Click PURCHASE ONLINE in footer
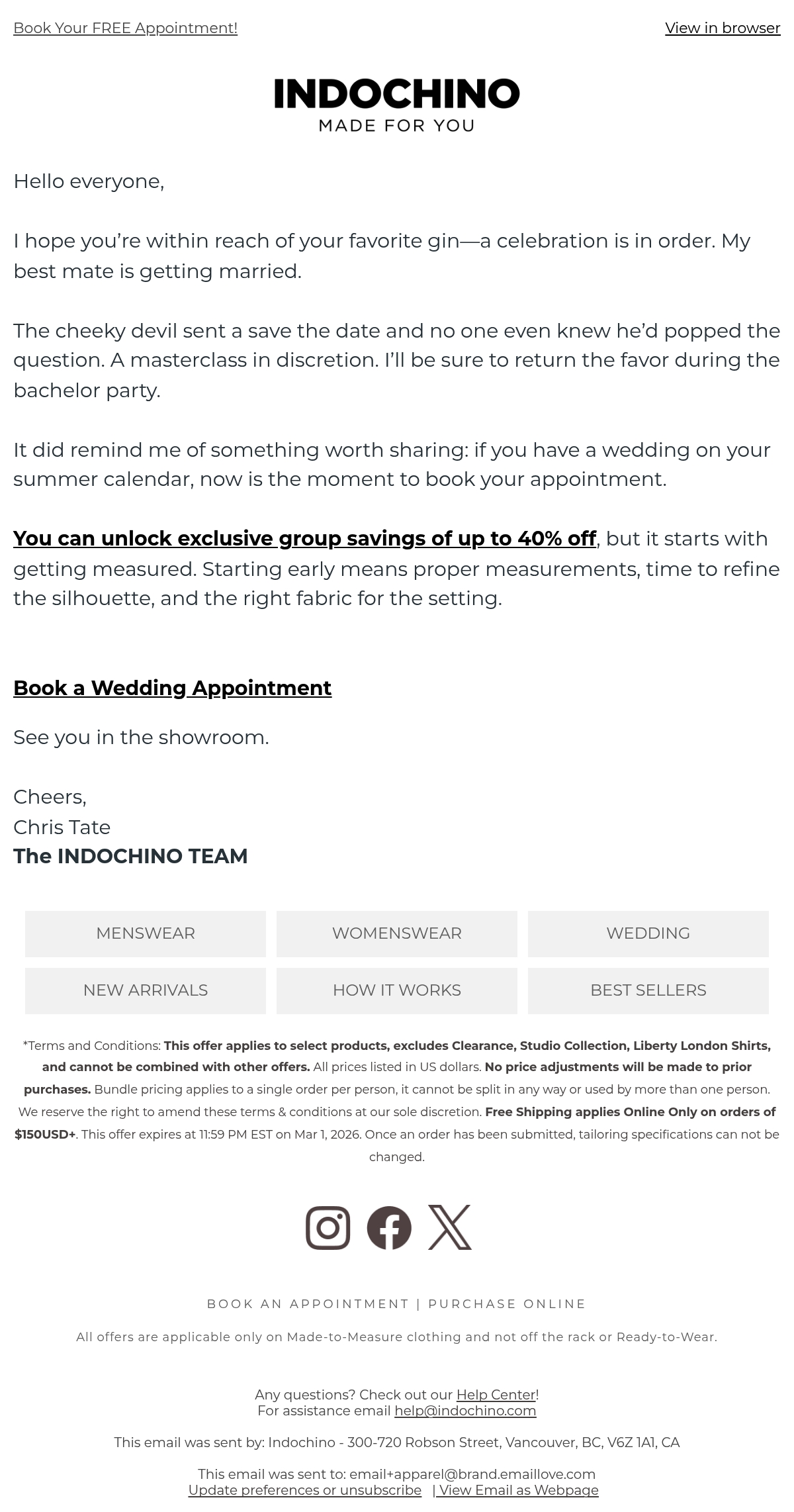The height and width of the screenshot is (1512, 794). tap(507, 1303)
